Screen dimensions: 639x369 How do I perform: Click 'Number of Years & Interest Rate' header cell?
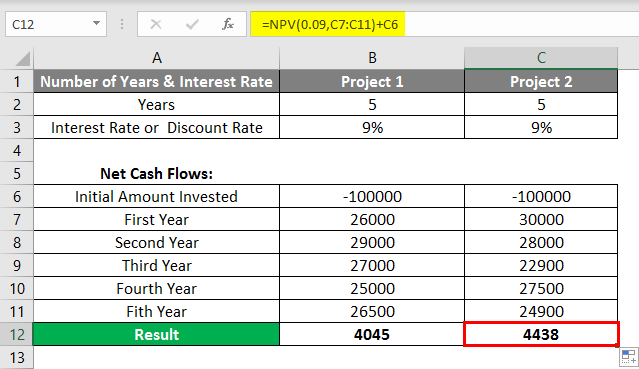156,82
